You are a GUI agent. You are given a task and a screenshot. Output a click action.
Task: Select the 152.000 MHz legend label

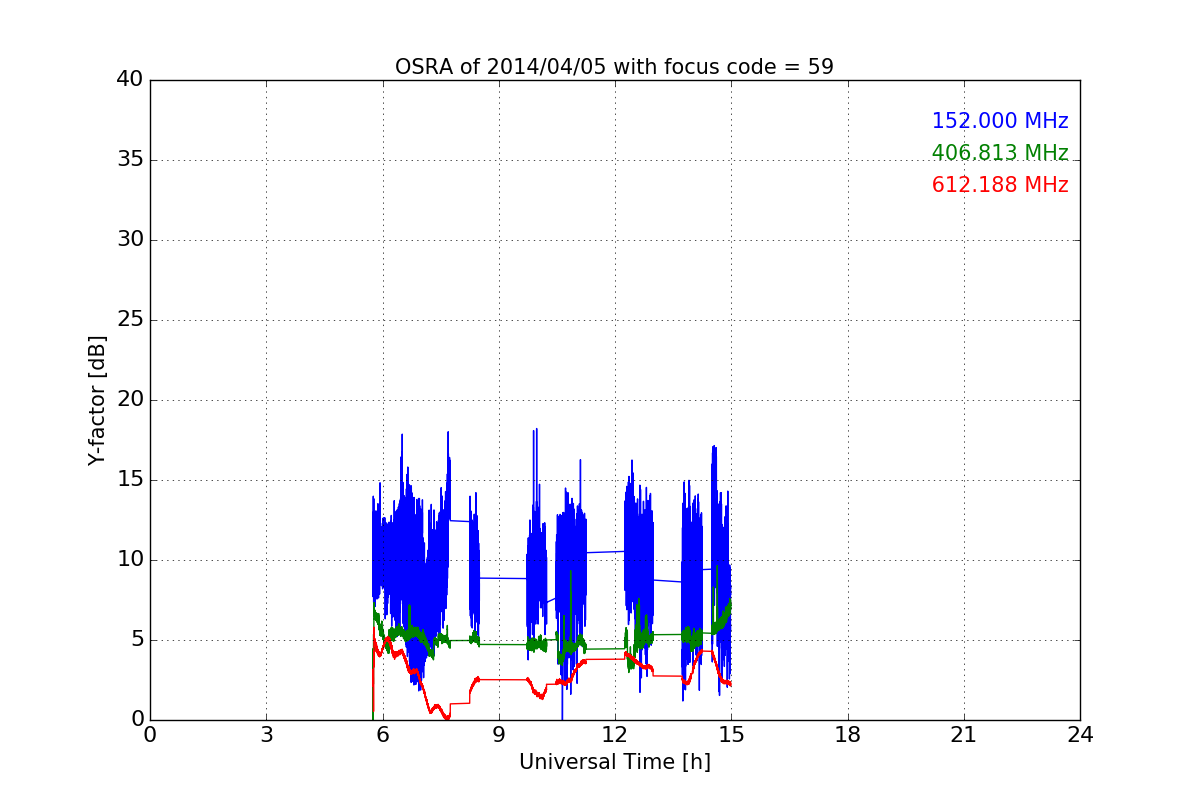tap(1000, 121)
